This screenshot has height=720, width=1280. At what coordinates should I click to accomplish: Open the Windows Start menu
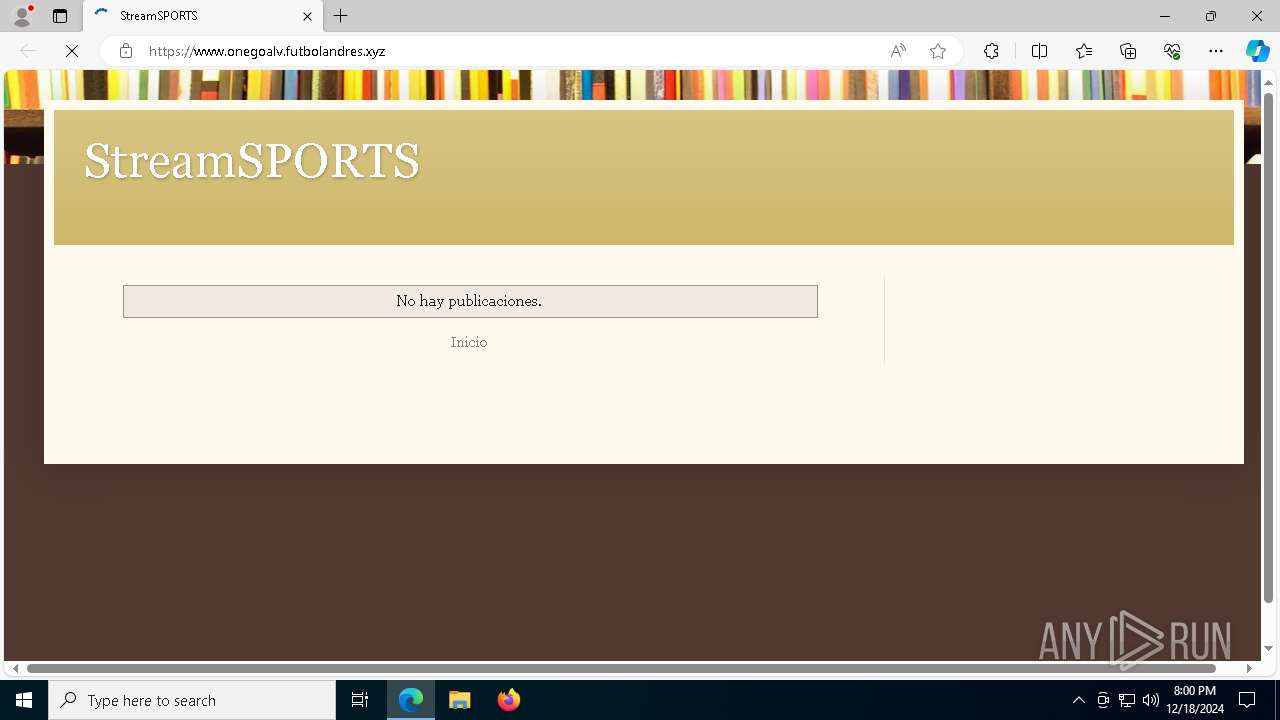24,700
